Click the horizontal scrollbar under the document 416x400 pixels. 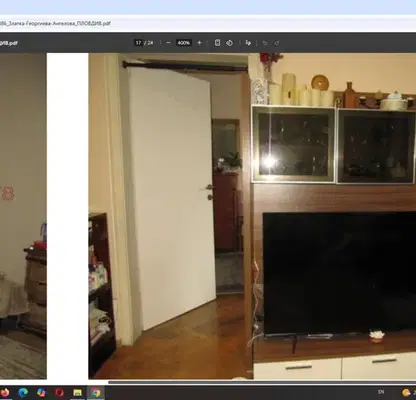262,382
